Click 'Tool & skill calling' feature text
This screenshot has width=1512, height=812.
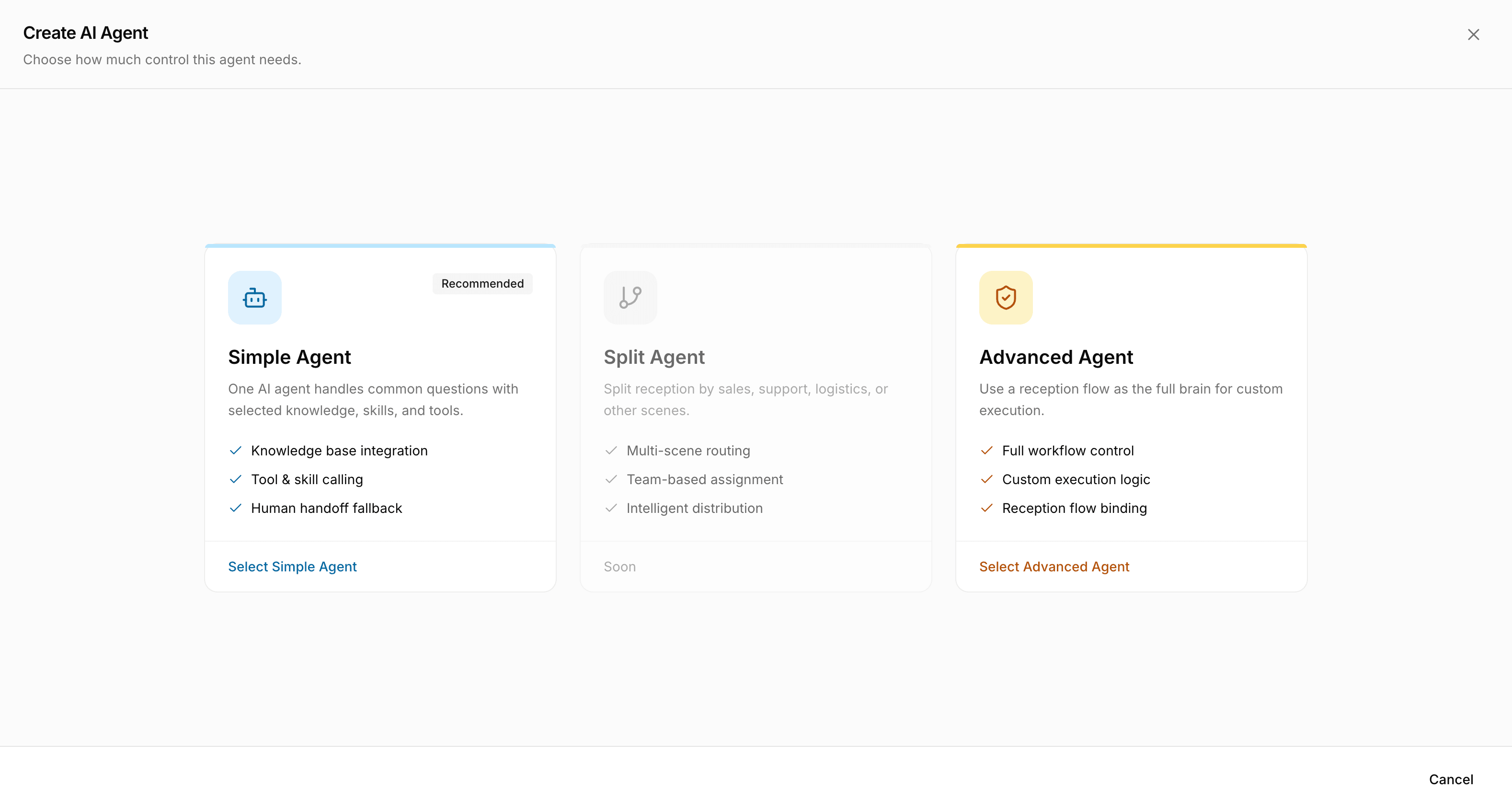(307, 479)
